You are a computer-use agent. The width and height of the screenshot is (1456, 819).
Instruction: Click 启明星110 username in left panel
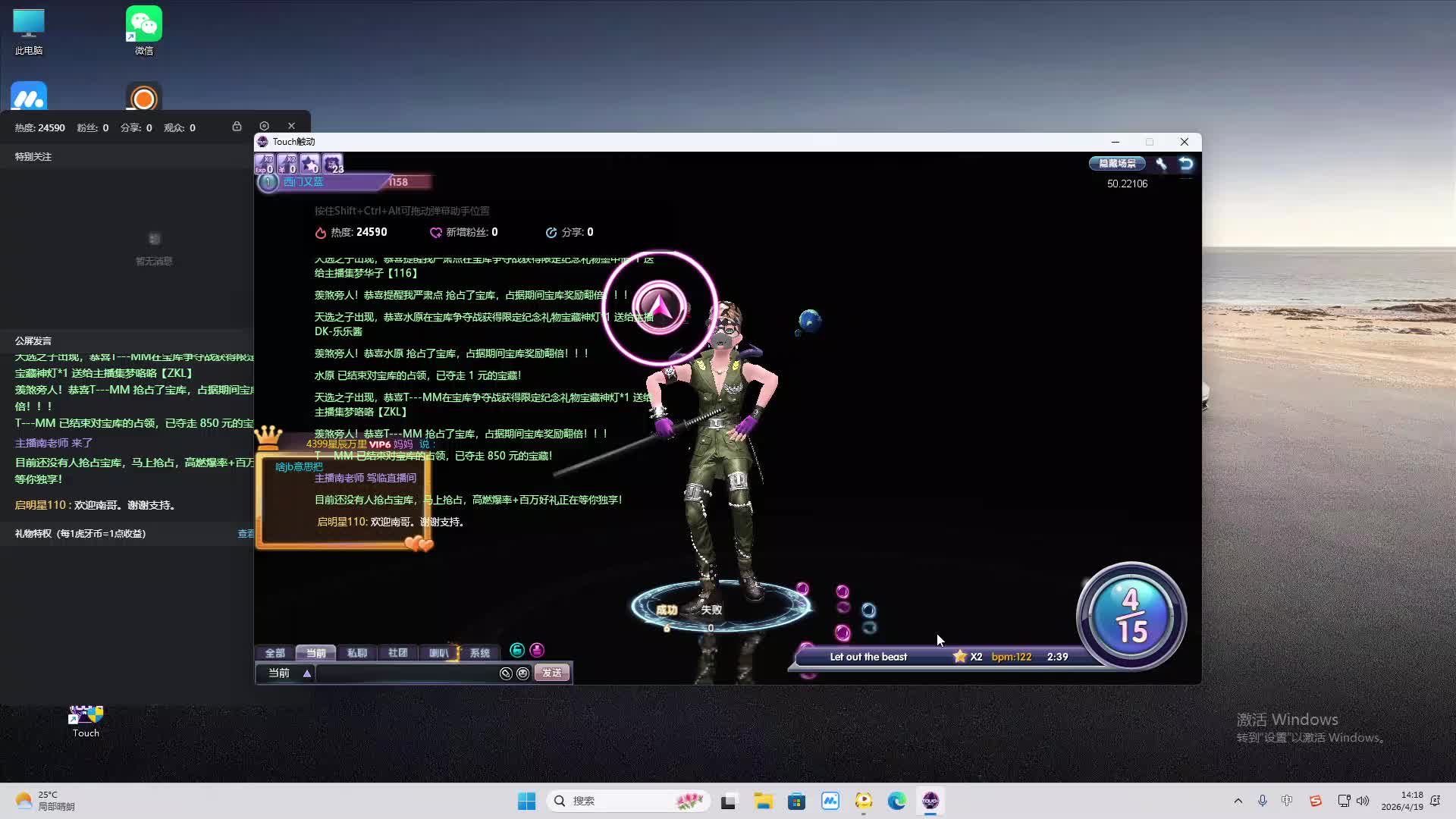click(x=40, y=505)
